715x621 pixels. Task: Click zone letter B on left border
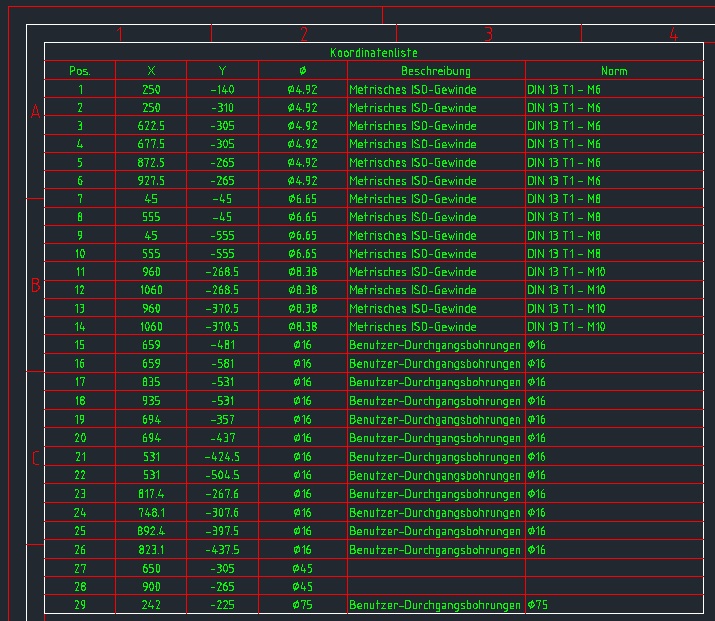tap(35, 286)
